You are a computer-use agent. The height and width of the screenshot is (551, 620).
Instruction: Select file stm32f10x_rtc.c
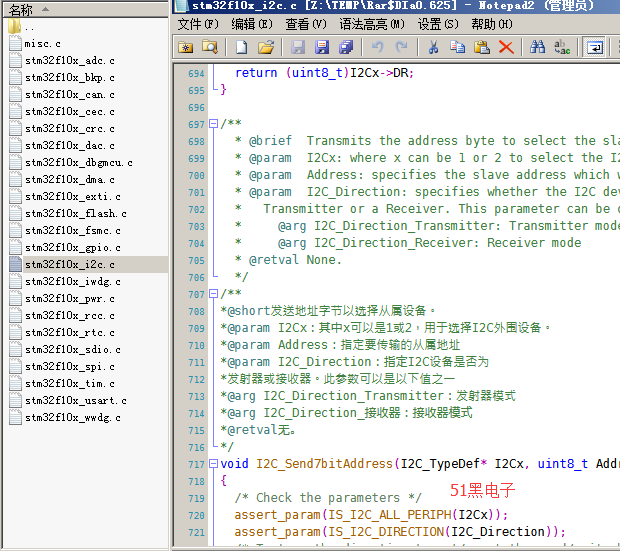click(x=70, y=333)
